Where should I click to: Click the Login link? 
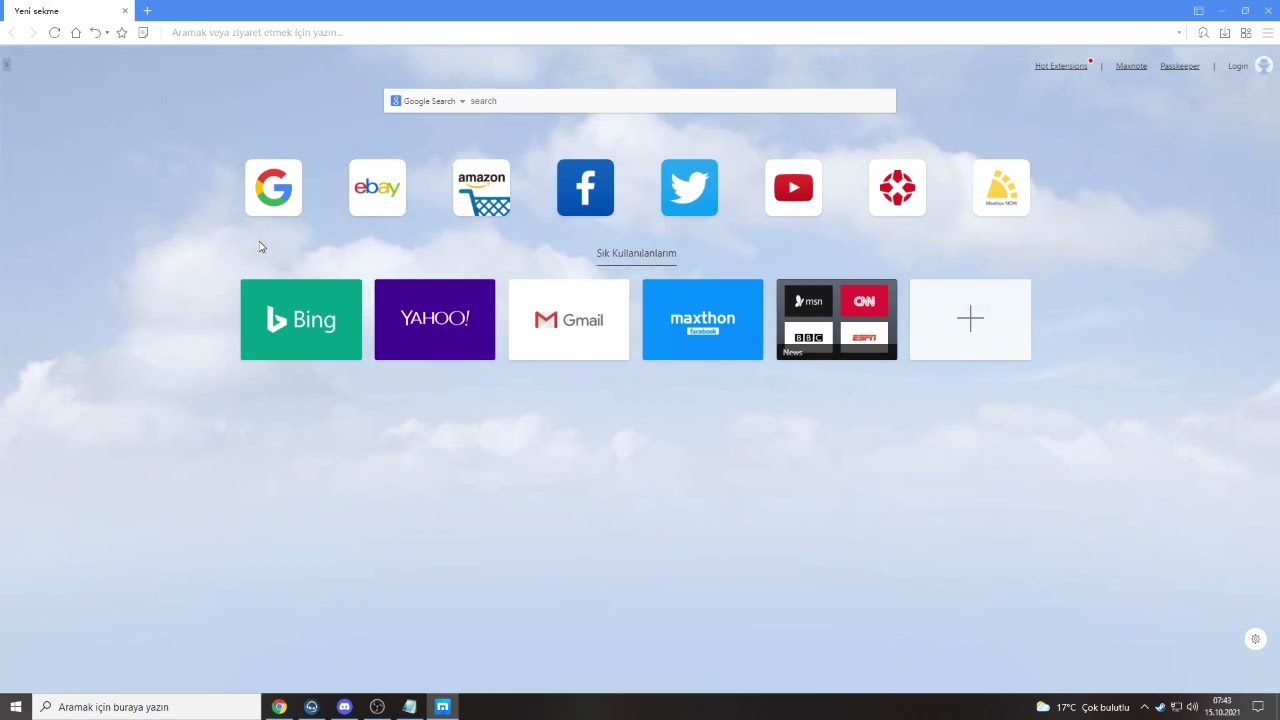(1238, 66)
